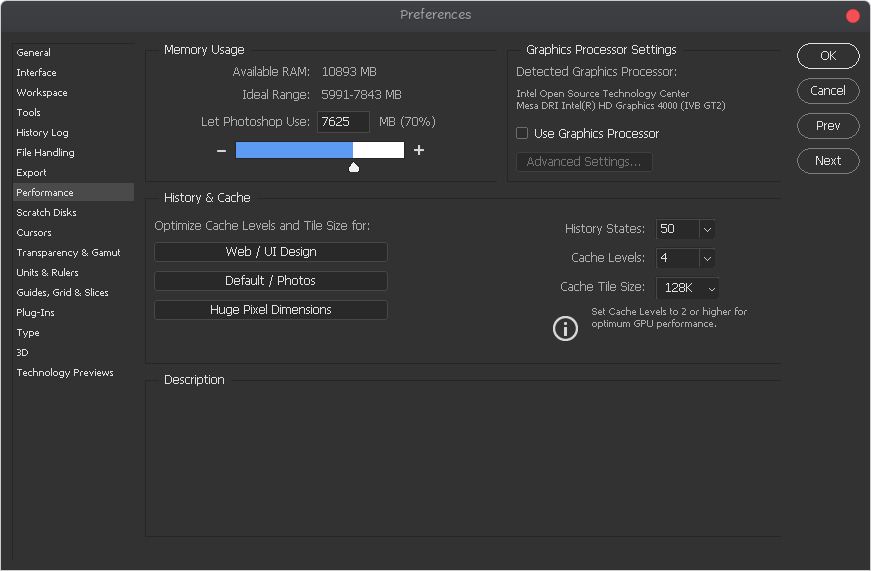Open 3D preferences section
871x571 pixels.
(x=73, y=352)
